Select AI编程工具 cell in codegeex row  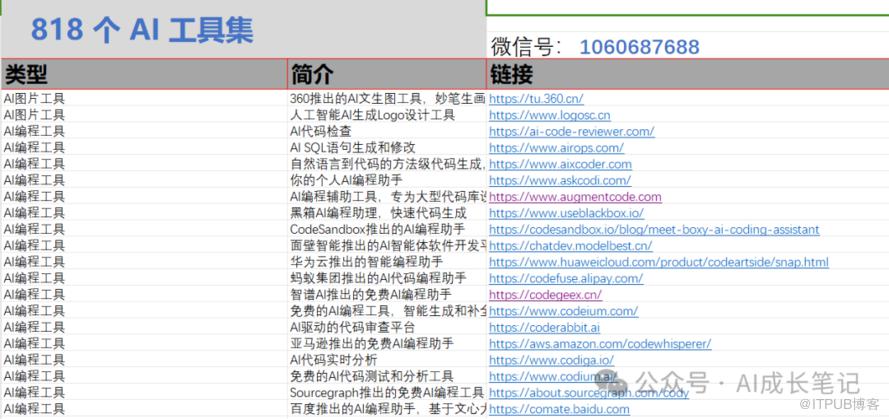tap(144, 295)
